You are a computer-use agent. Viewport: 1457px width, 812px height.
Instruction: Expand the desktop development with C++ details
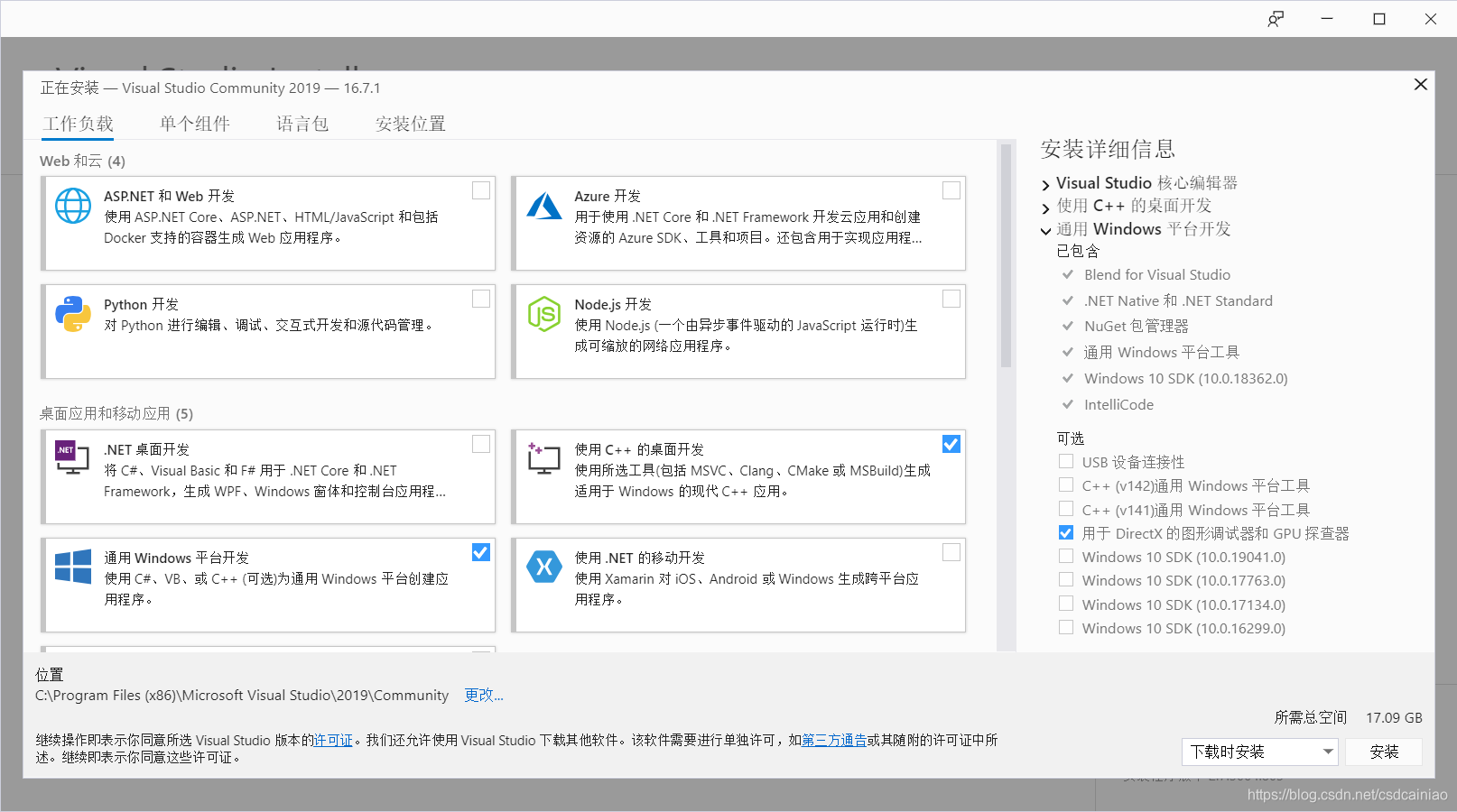[x=1045, y=208]
